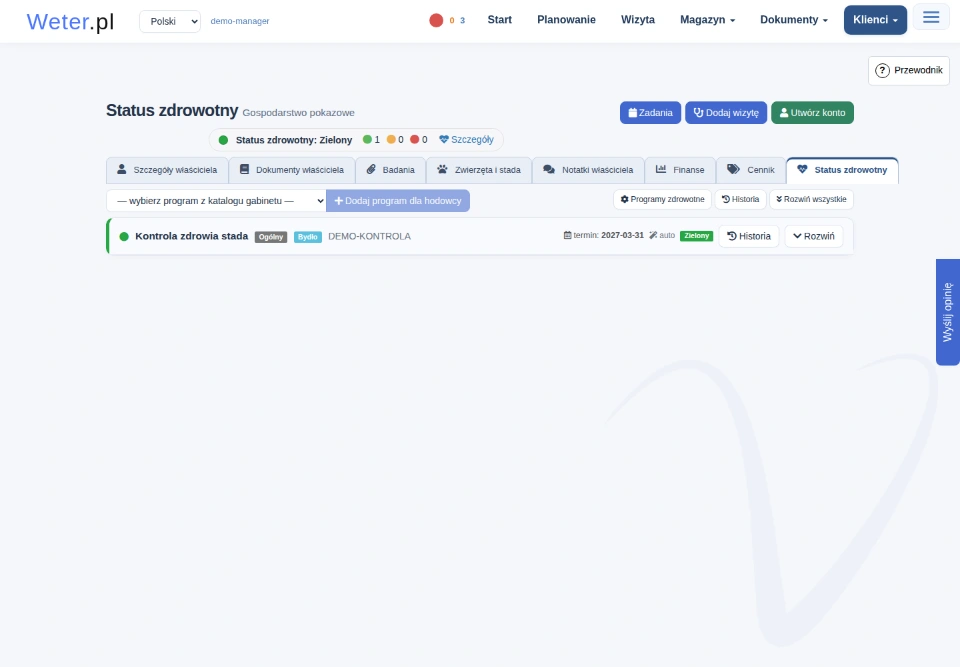Click the red notification circle in header

436,20
